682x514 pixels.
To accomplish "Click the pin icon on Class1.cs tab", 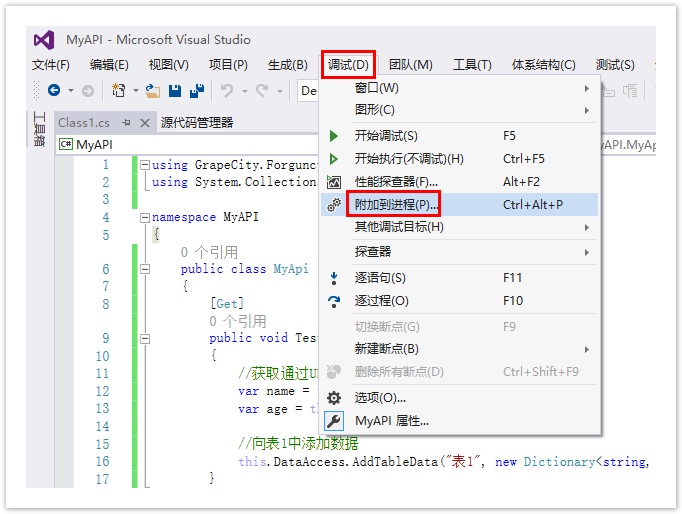I will click(x=127, y=123).
